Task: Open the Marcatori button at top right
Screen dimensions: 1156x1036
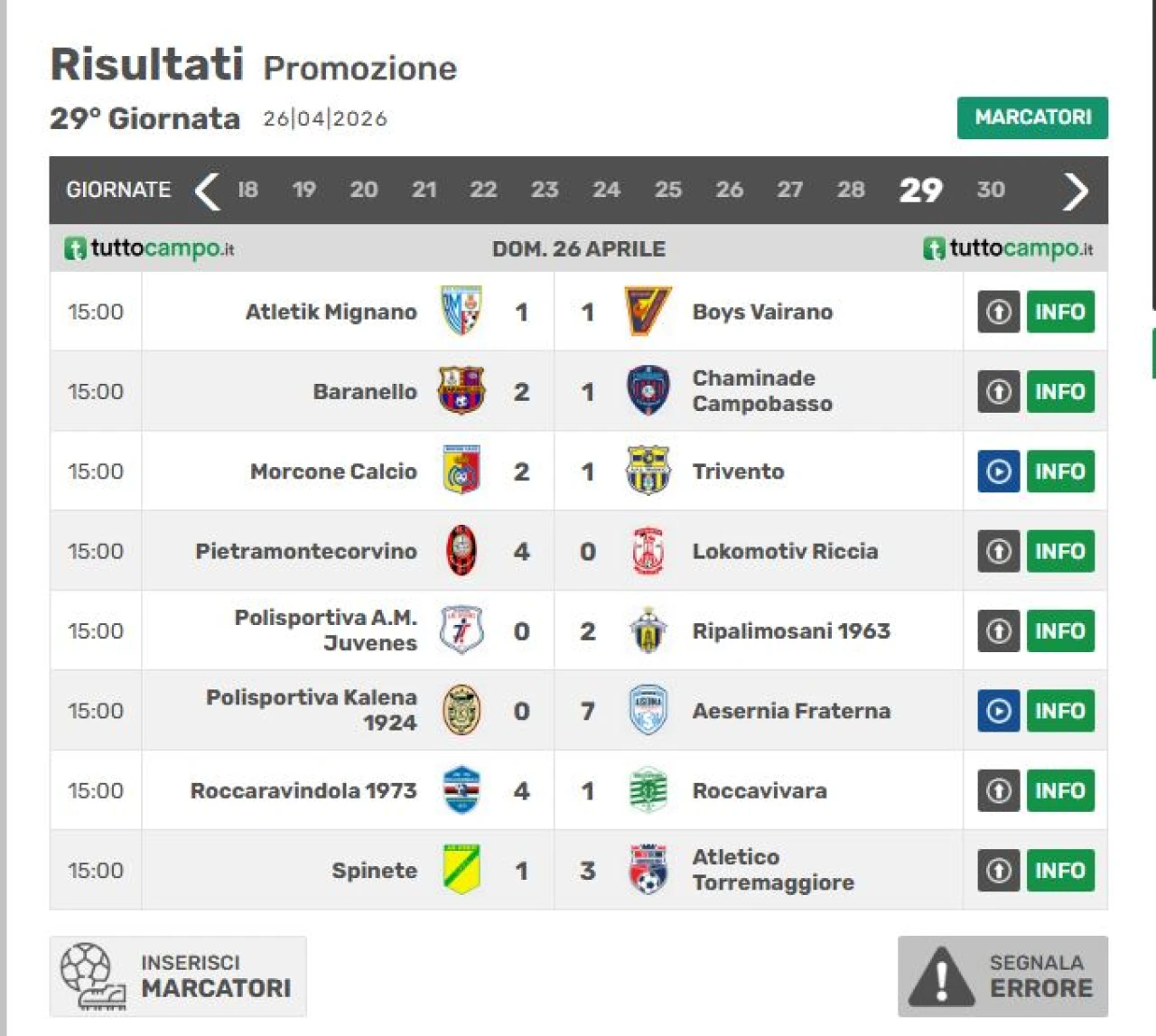Action: [x=1032, y=117]
